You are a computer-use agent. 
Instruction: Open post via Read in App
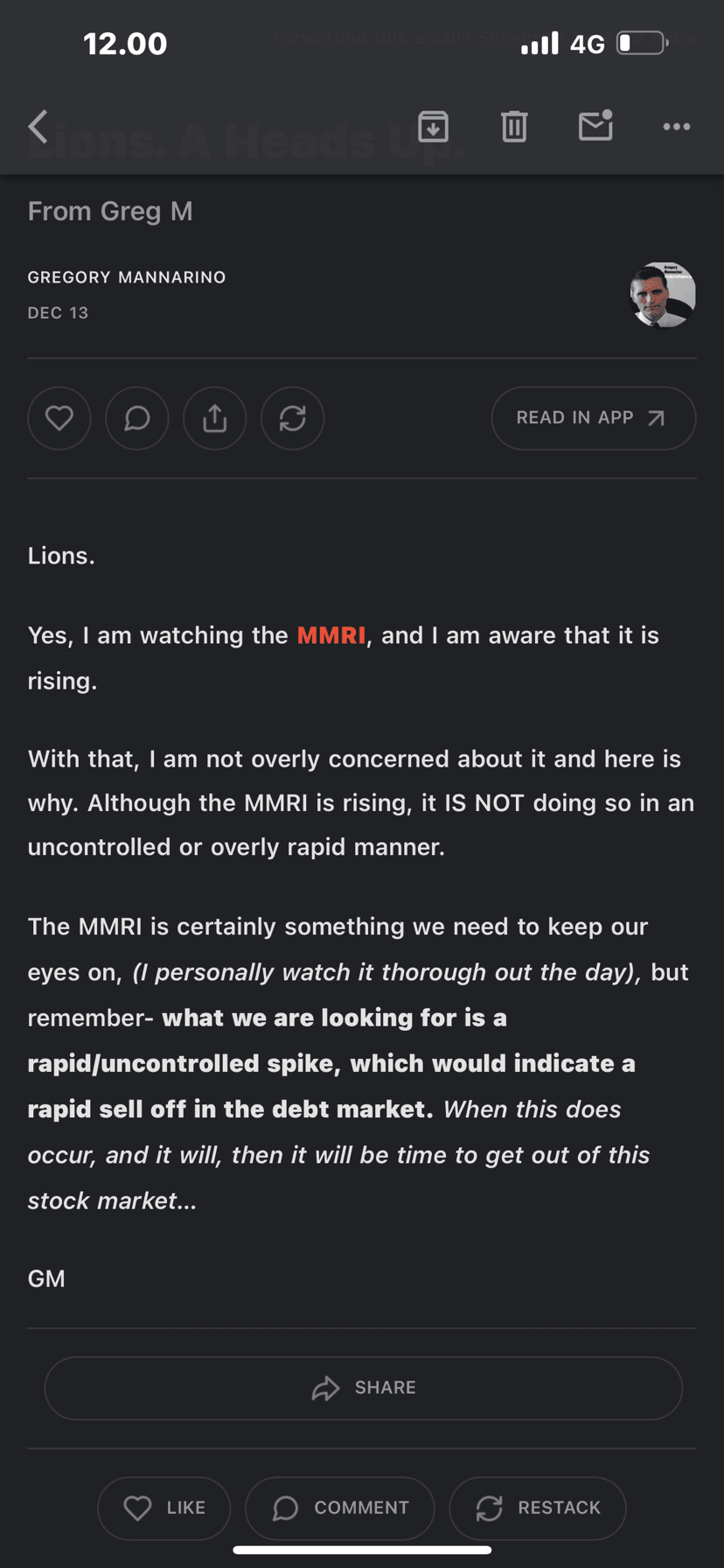pos(593,418)
